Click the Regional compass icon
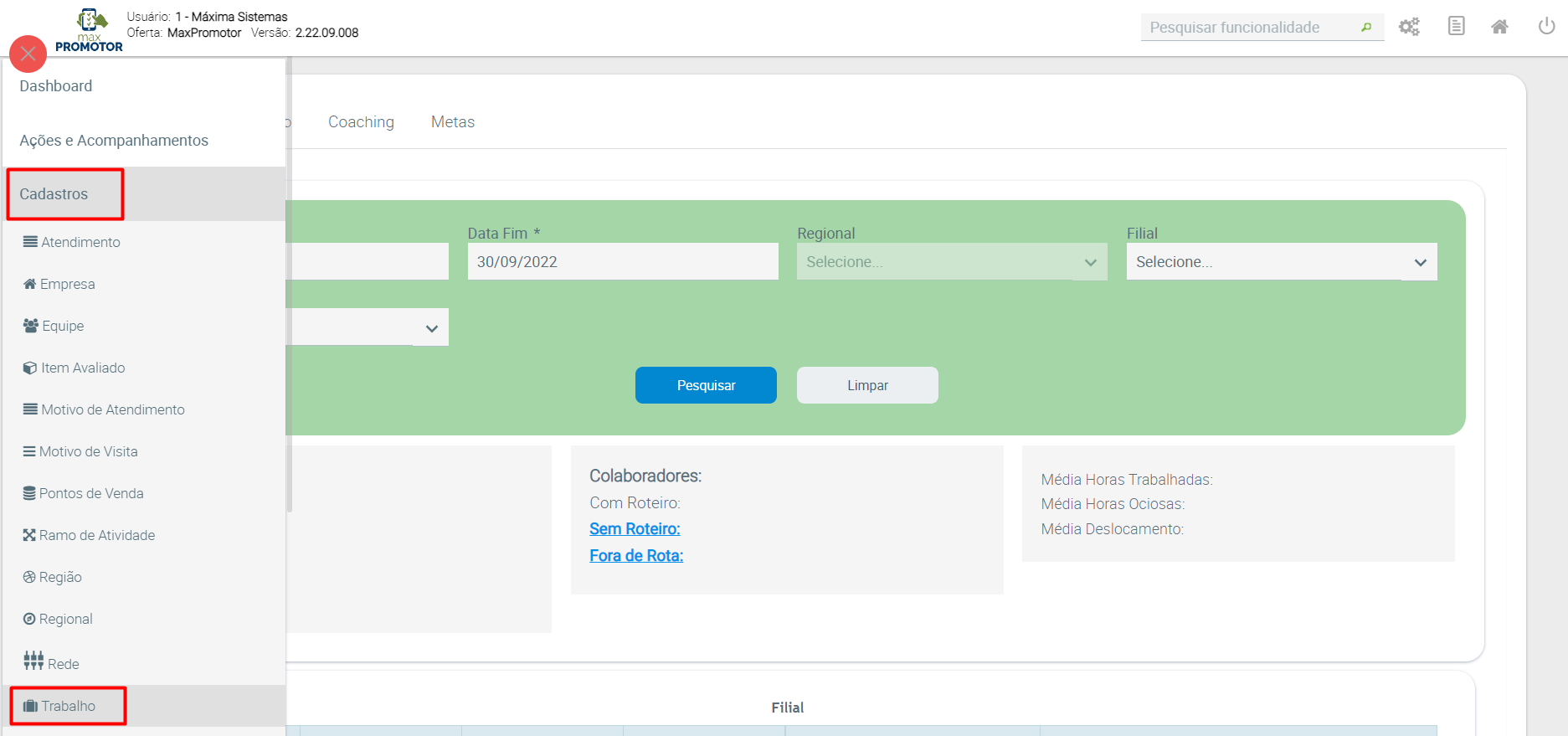This screenshot has width=1568, height=736. click(x=29, y=619)
